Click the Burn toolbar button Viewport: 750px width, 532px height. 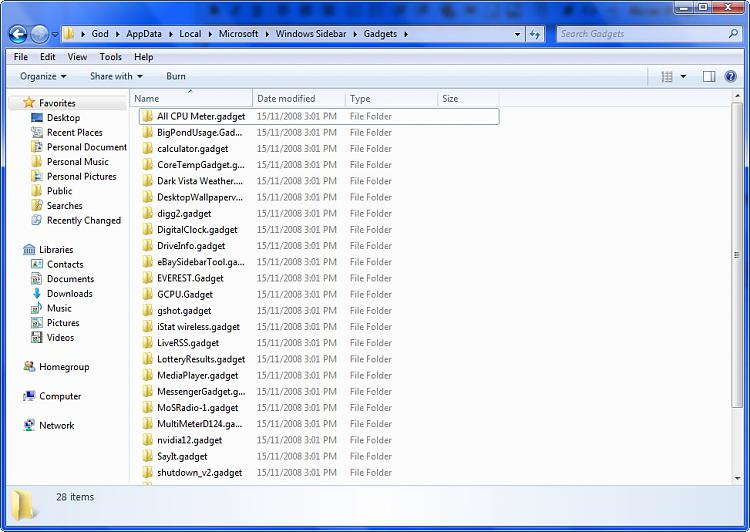pos(176,77)
